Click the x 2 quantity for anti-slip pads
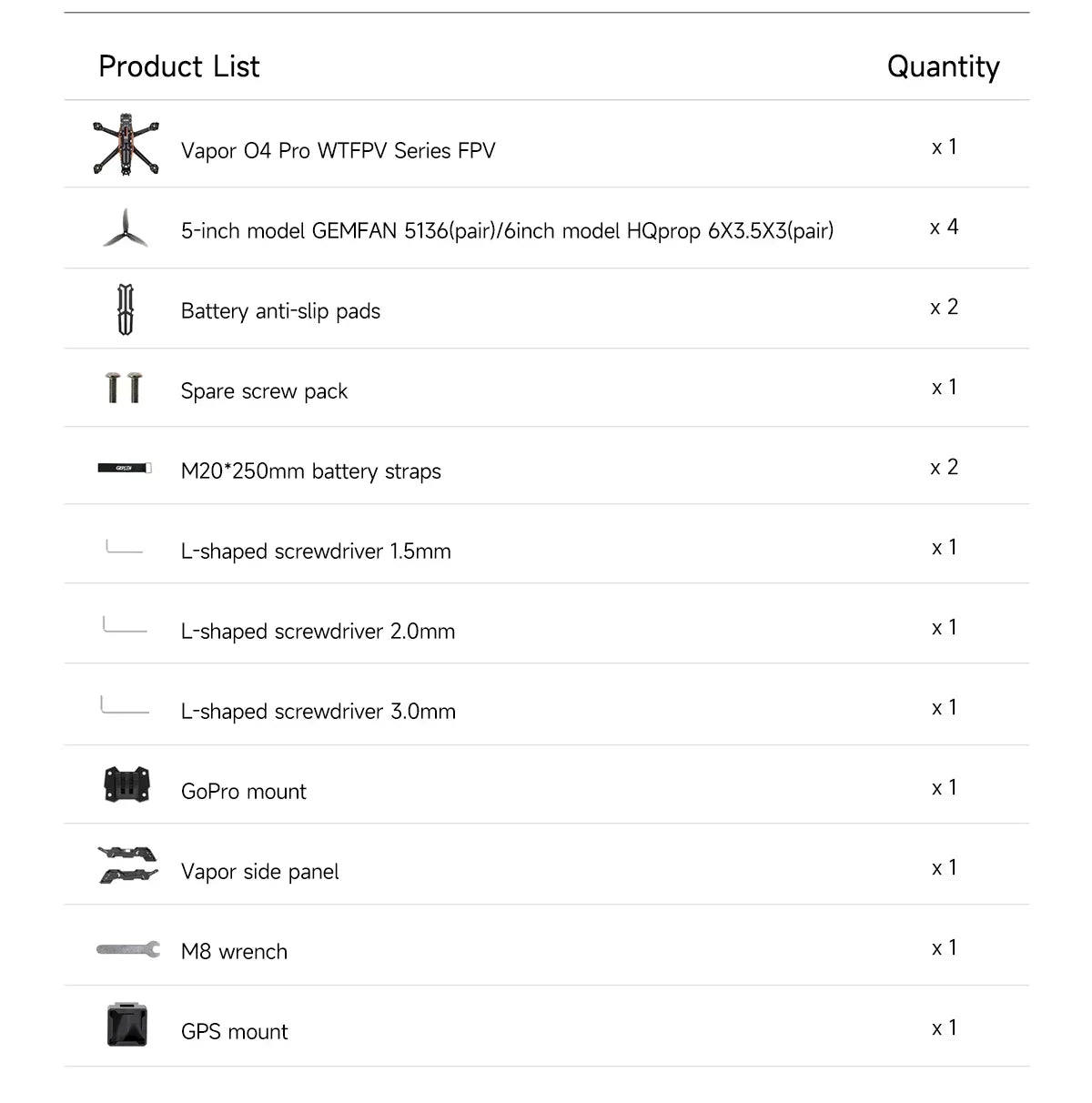The height and width of the screenshot is (1103, 1092). point(944,308)
